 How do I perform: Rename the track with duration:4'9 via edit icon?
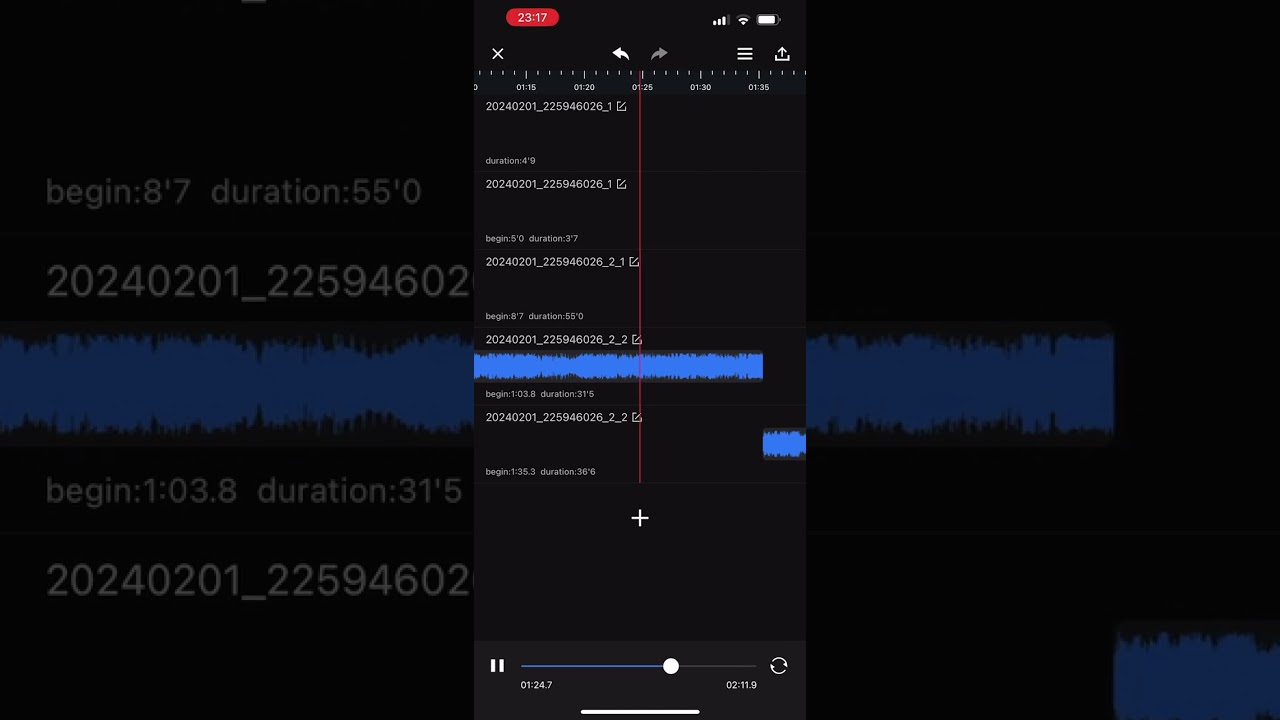tap(621, 106)
